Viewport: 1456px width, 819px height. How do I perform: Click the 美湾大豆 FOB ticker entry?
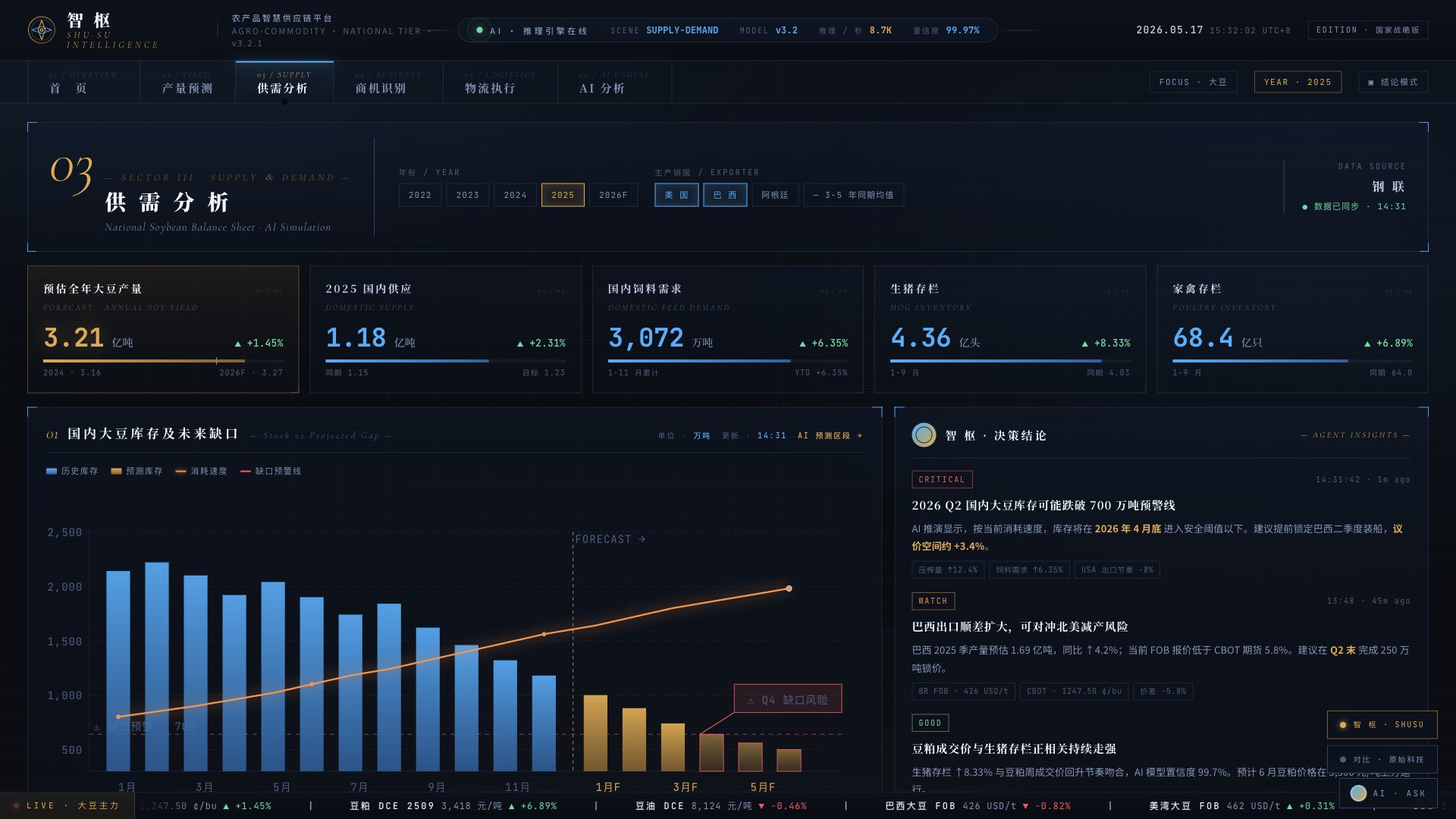(x=1241, y=806)
